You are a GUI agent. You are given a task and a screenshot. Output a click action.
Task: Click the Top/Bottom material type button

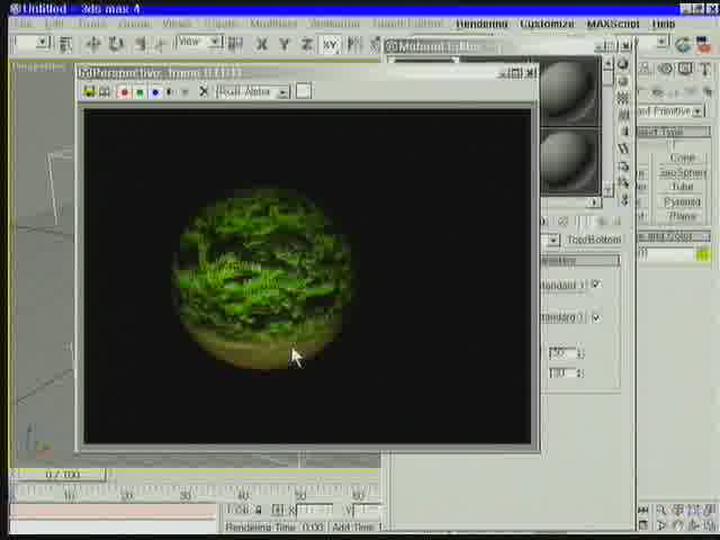(594, 240)
